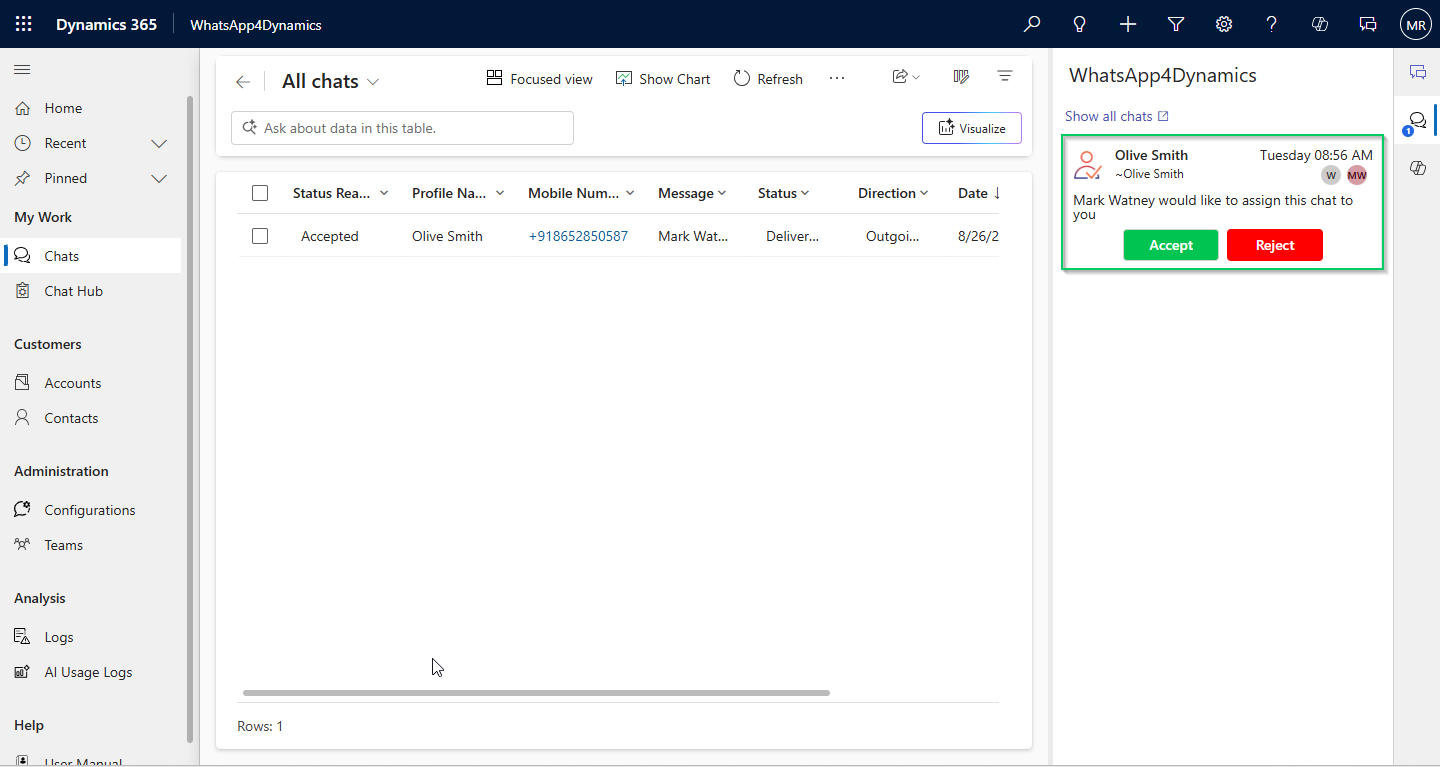Tick the select-all checkbox in grid header
The width and height of the screenshot is (1440, 767).
click(x=260, y=193)
